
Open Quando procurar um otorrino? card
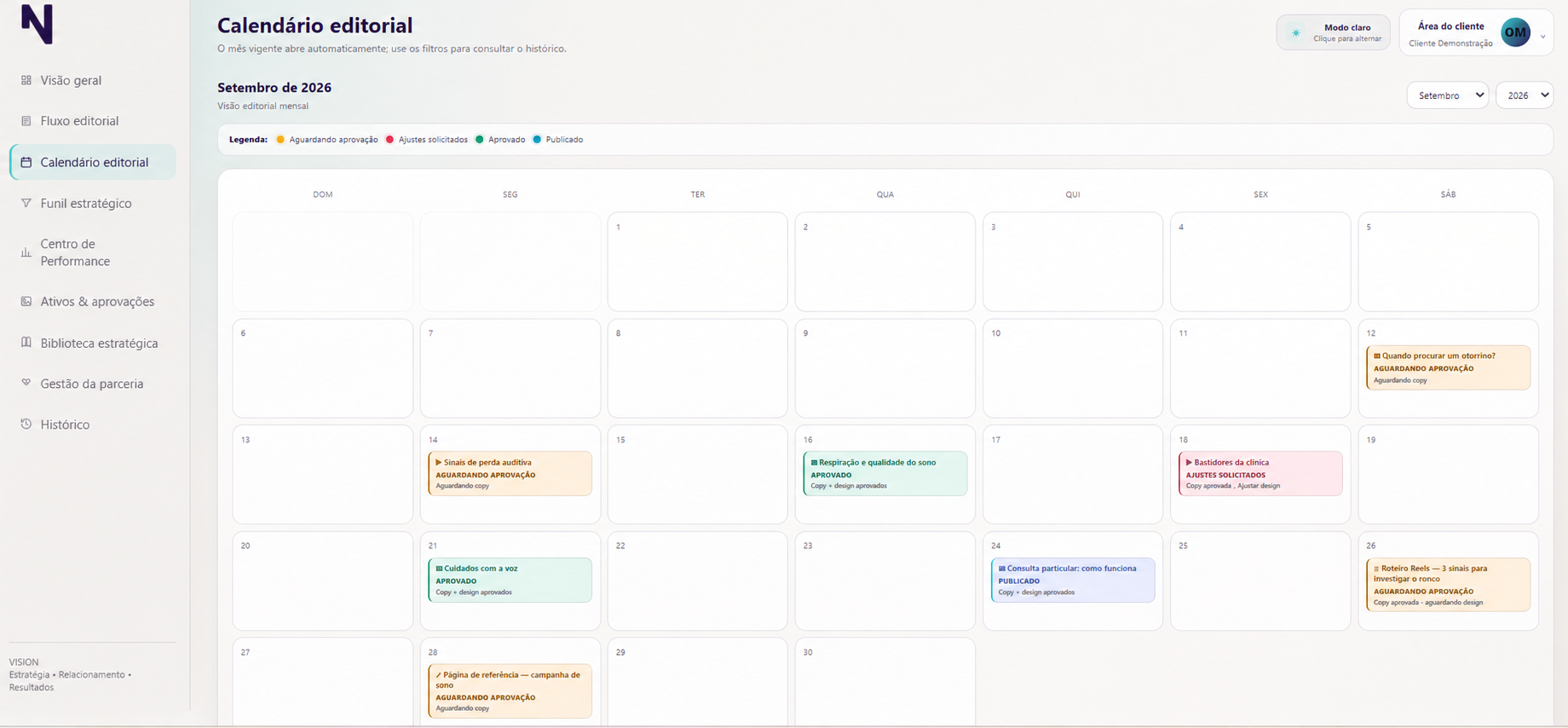[1448, 367]
